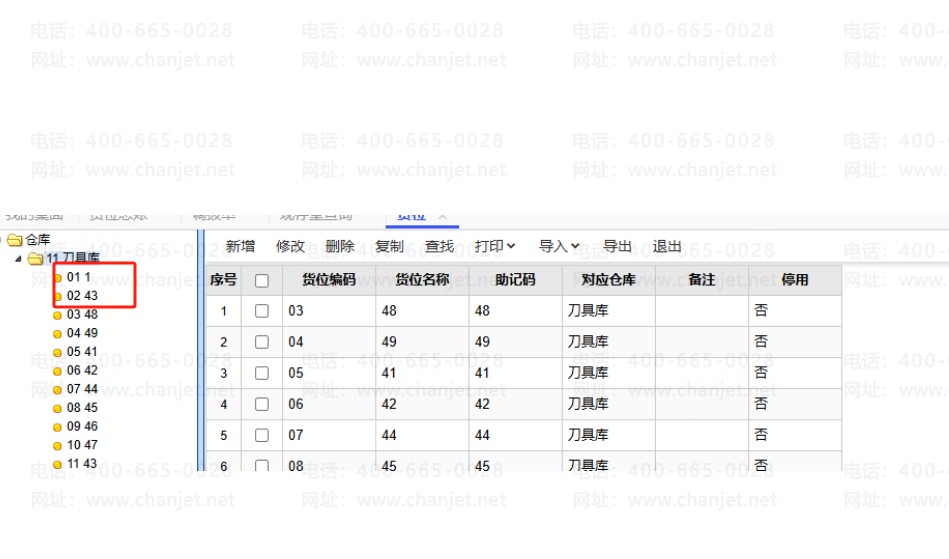Click the 仓库 root folder icon

tap(15, 240)
